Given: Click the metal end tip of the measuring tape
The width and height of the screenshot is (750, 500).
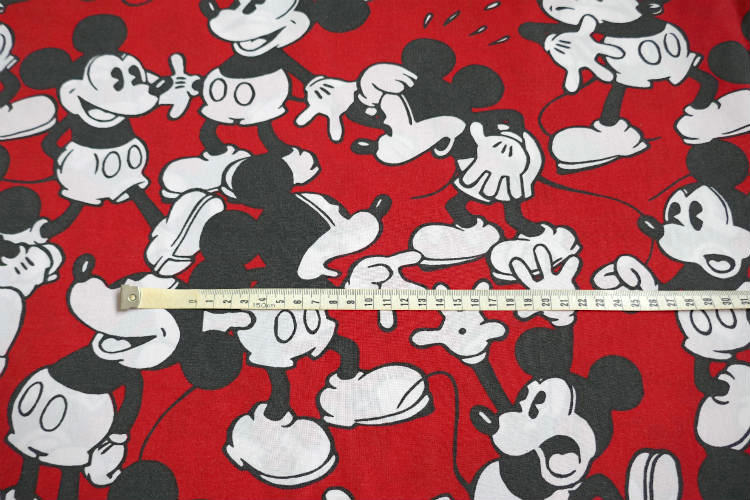Looking at the screenshot, I should pos(129,297).
